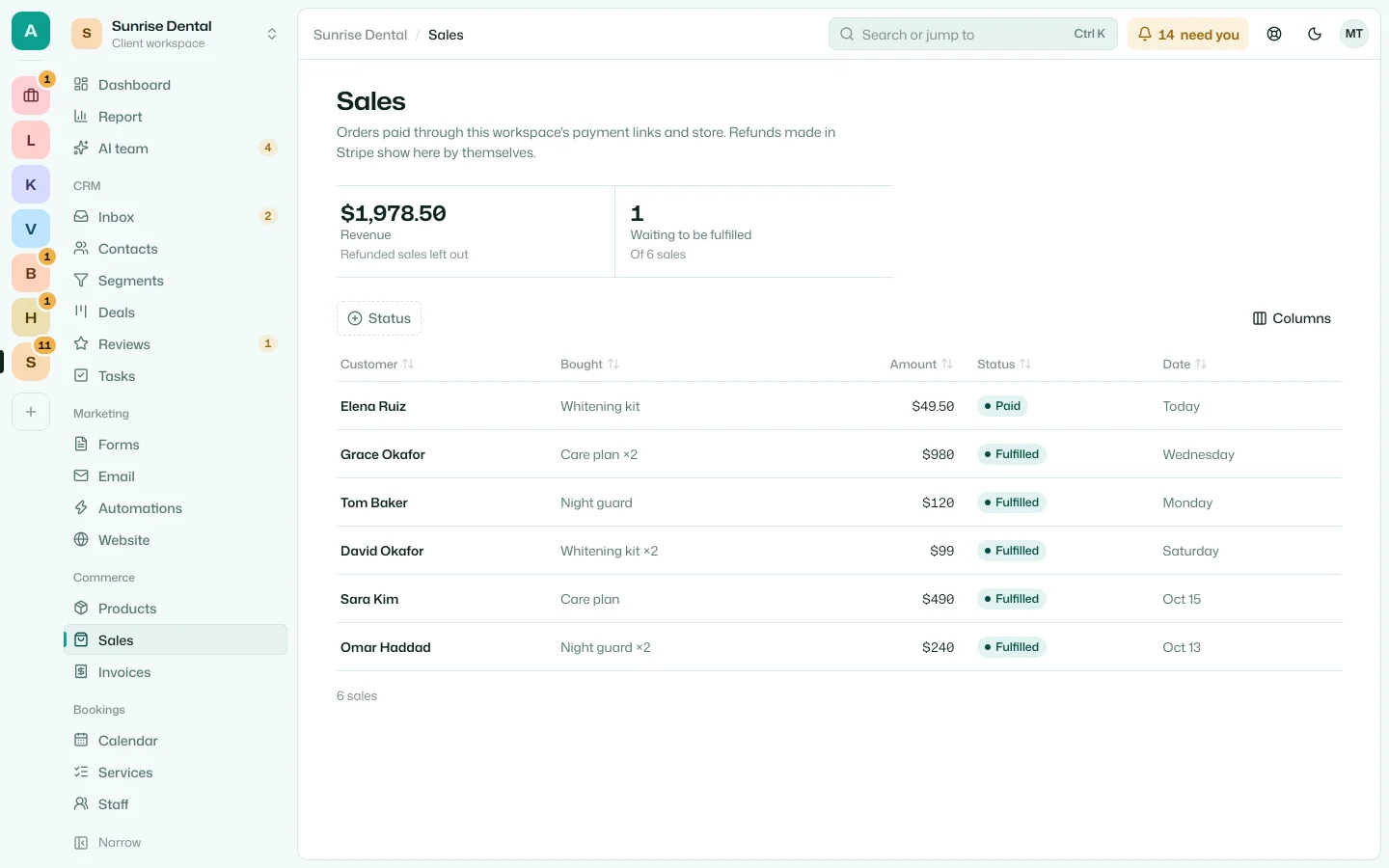This screenshot has height=868, width=1389.
Task: Open Products under Commerce
Action: tap(176, 609)
